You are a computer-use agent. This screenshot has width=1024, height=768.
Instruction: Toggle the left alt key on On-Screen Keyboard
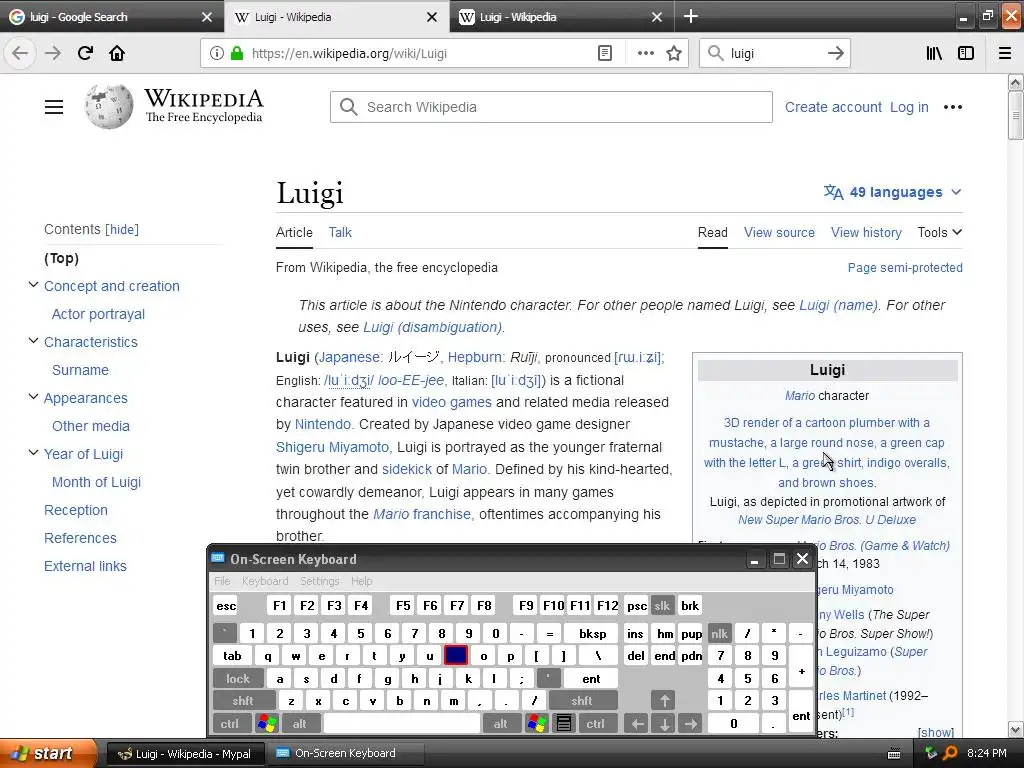tap(300, 724)
